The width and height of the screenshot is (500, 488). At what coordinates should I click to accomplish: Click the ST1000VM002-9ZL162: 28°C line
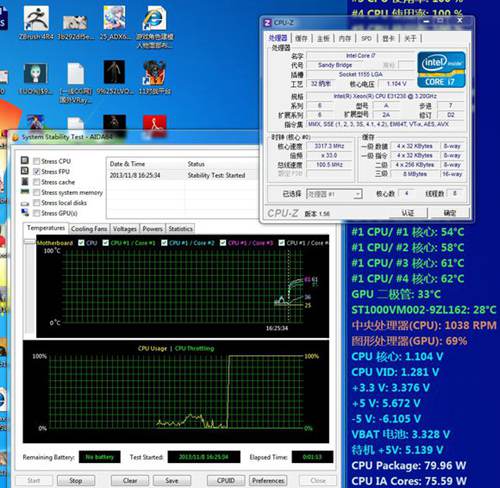424,310
